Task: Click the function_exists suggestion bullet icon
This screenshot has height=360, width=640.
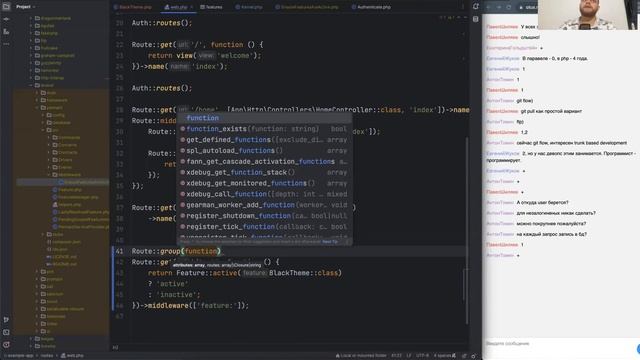Action: click(x=182, y=129)
